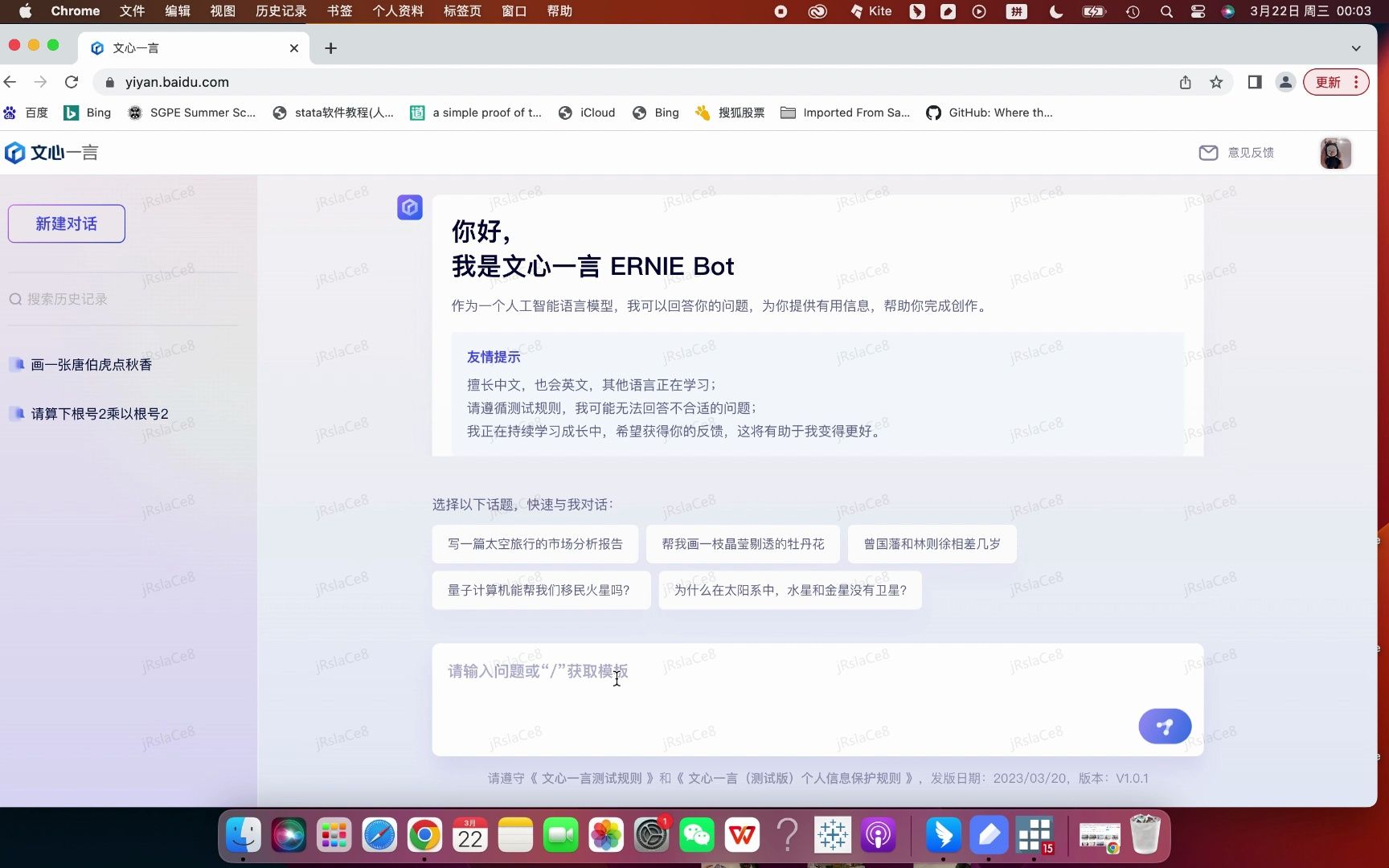The image size is (1389, 868).
Task: Reload the page with the refresh icon
Action: [x=72, y=82]
